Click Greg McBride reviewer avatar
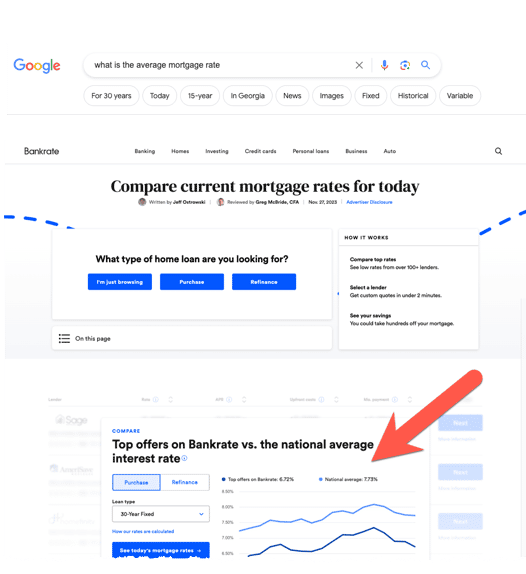Image resolution: width=526 pixels, height=574 pixels. (220, 202)
